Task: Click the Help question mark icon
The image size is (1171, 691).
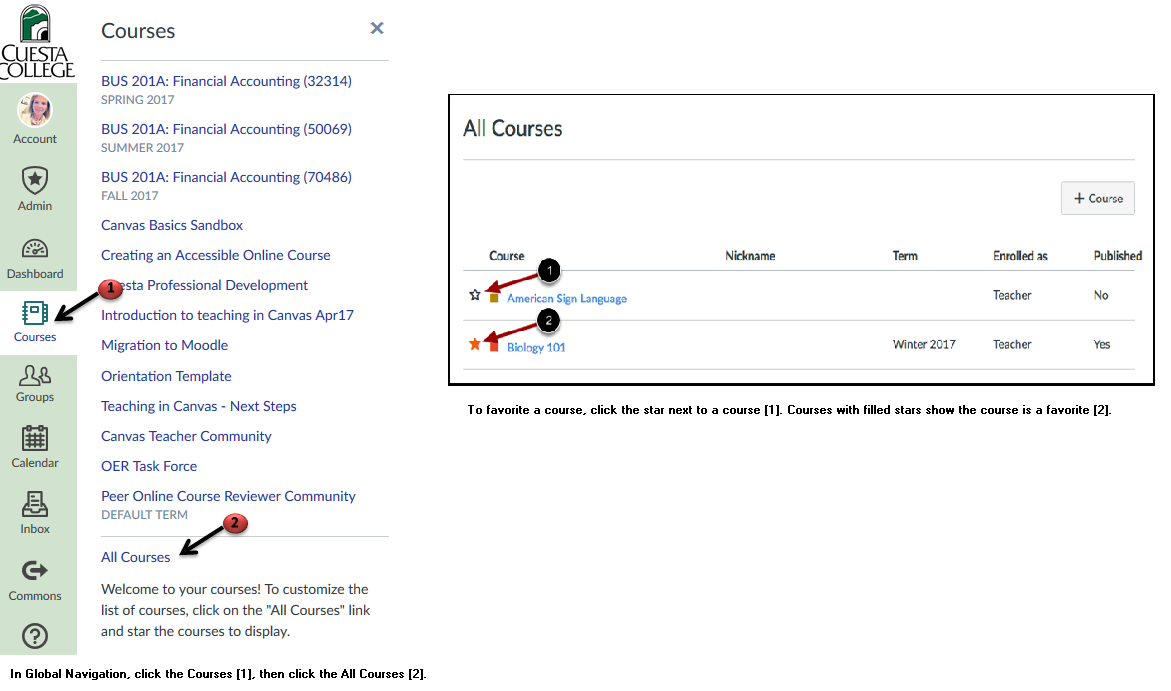Action: 35,635
